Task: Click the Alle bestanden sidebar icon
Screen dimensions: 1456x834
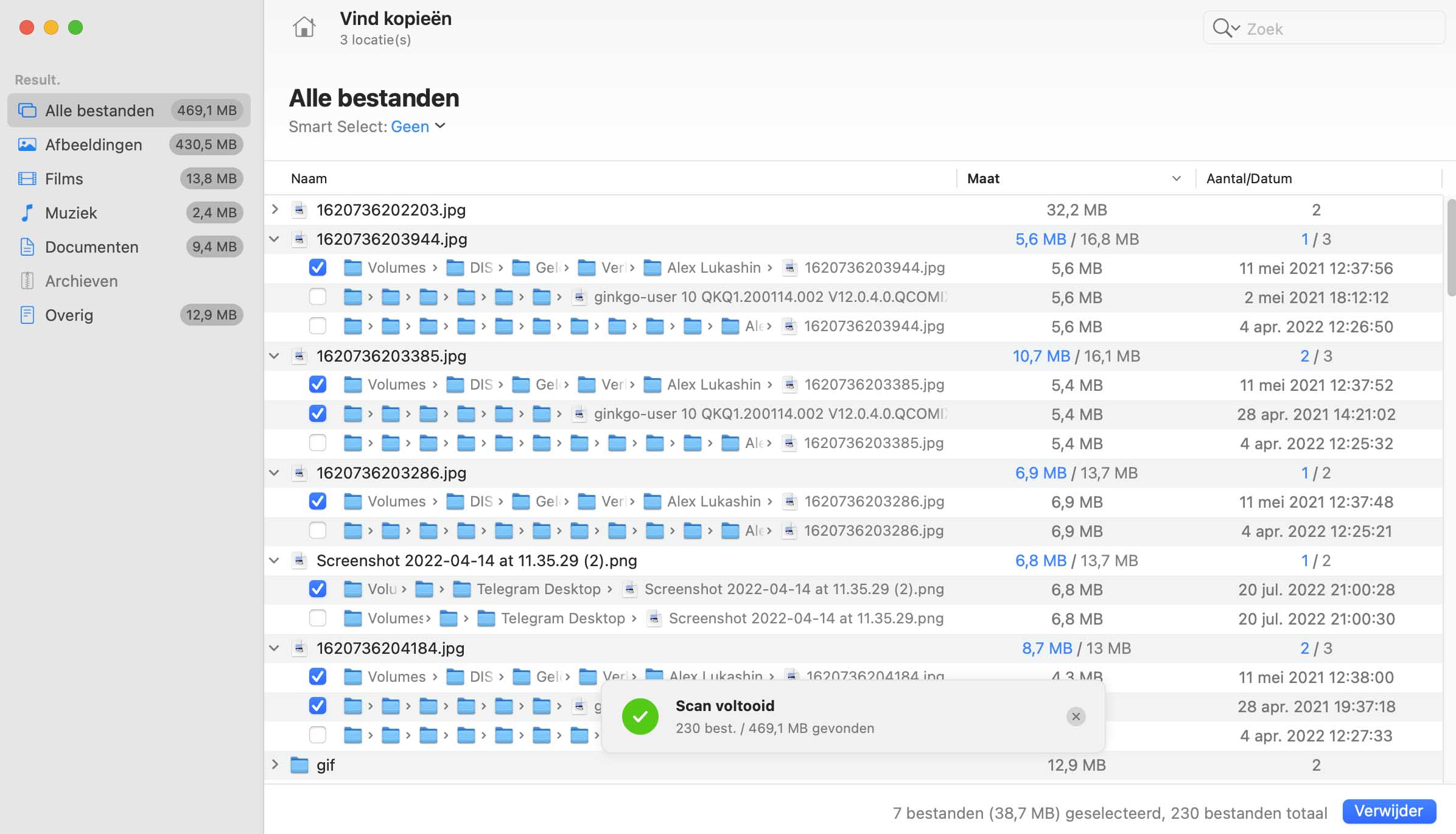Action: point(27,110)
